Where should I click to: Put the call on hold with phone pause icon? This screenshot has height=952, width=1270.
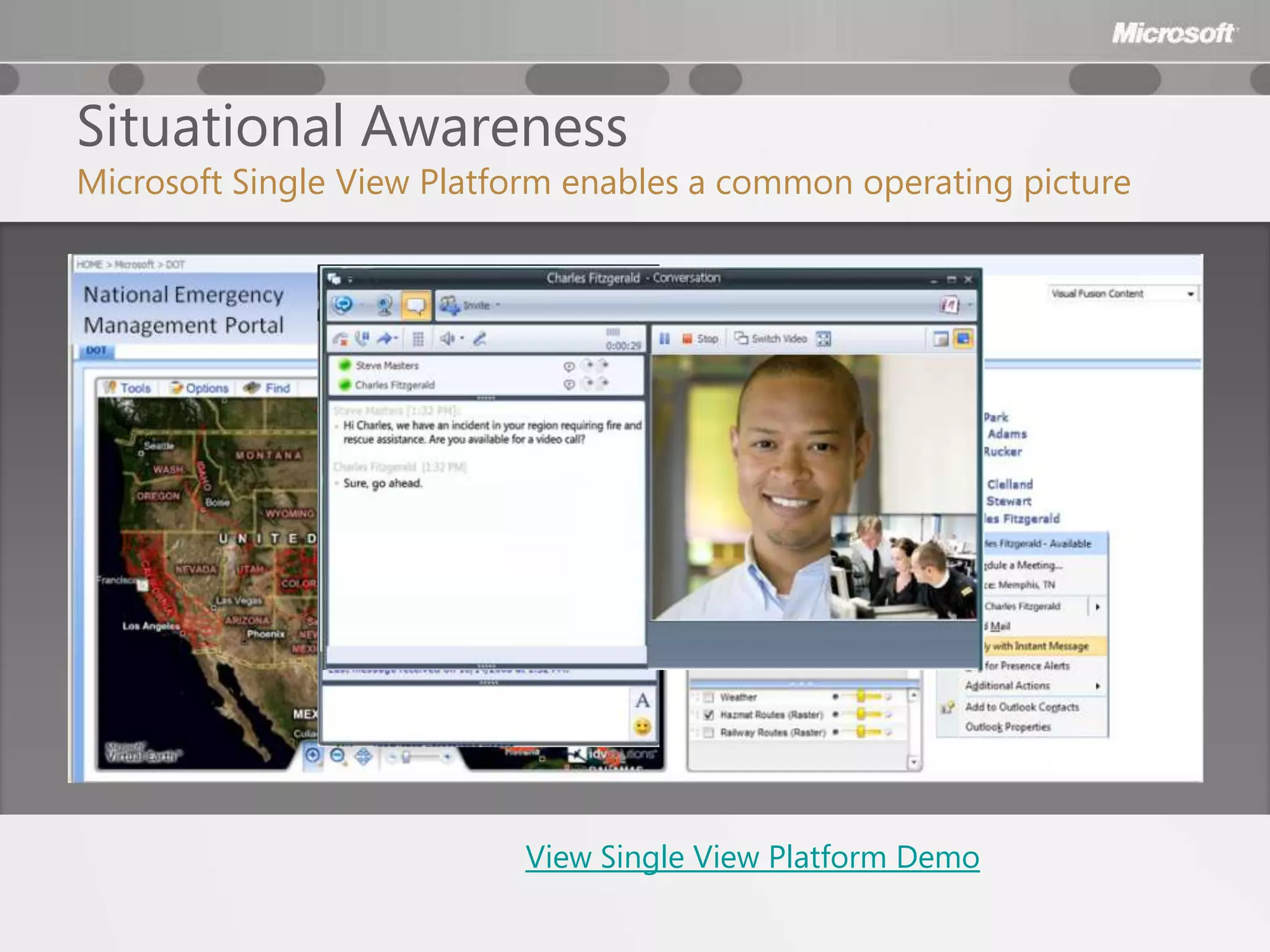362,338
